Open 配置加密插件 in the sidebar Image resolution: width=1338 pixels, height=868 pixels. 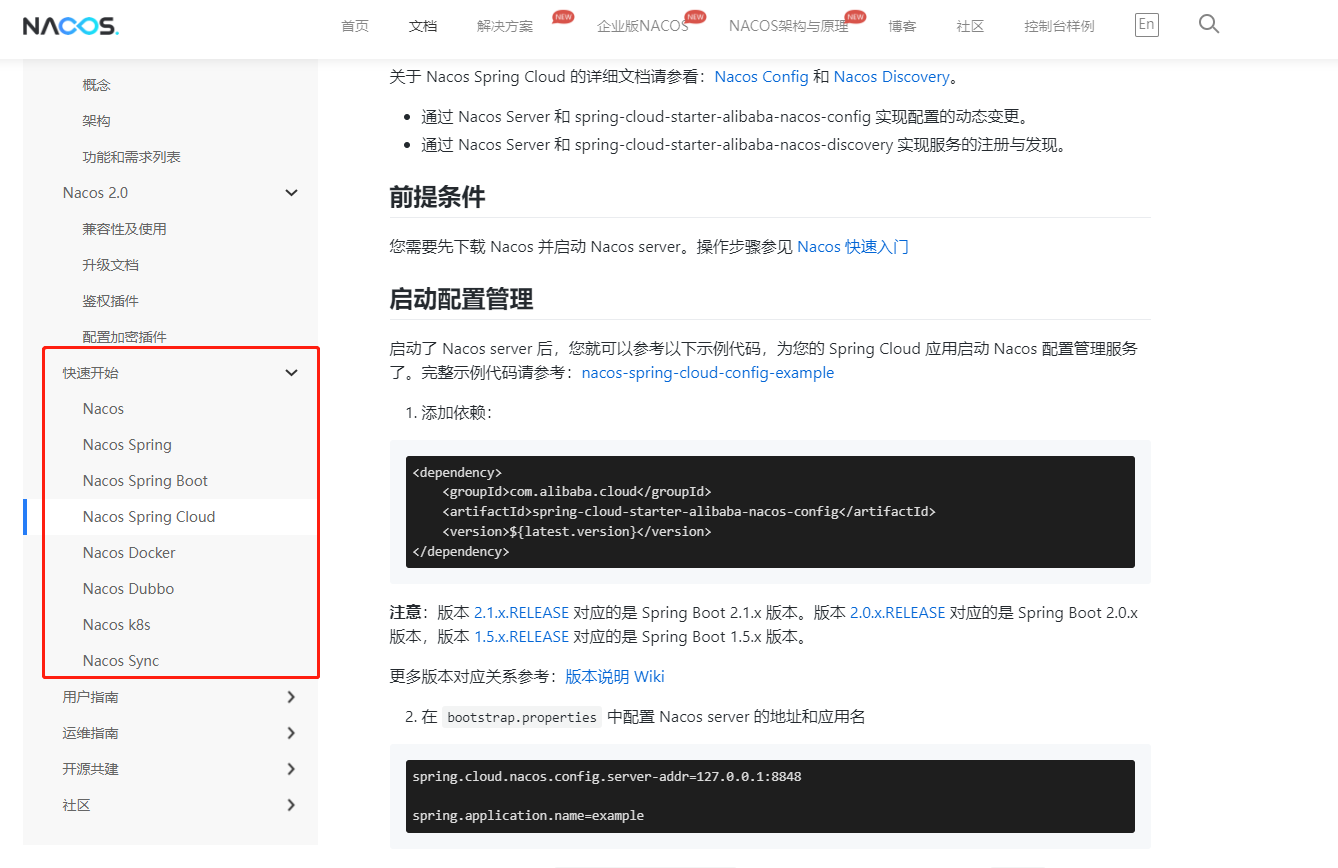(125, 337)
